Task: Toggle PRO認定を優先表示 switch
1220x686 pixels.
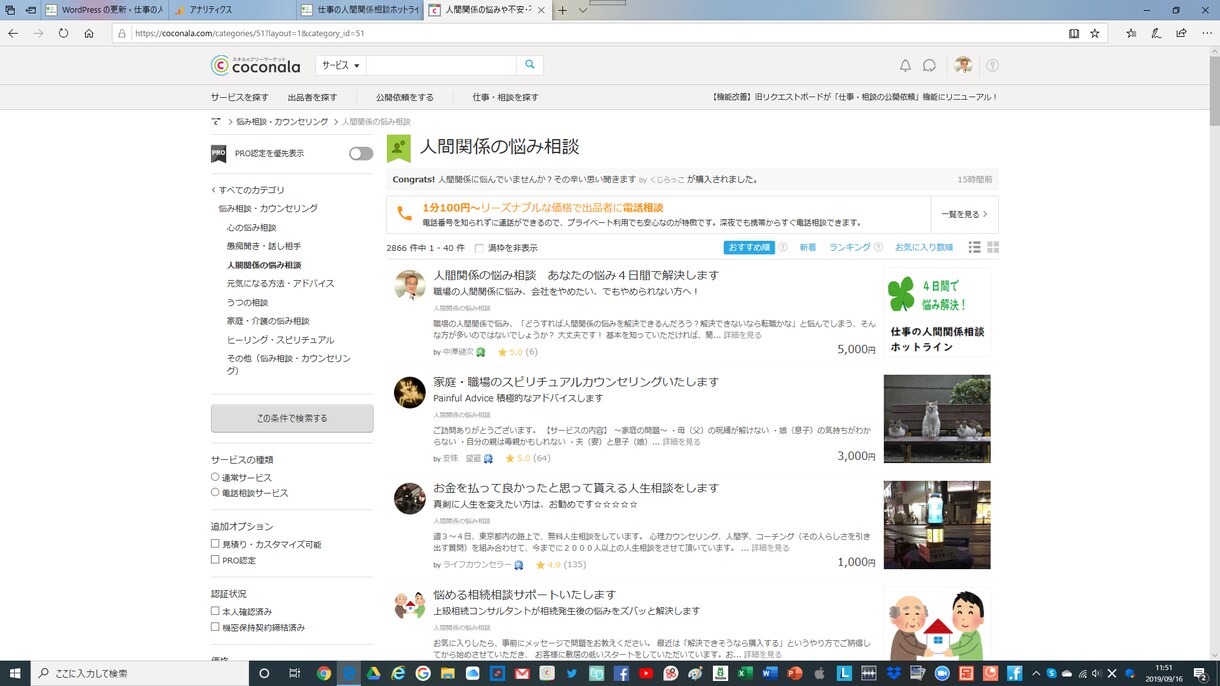Action: point(361,154)
